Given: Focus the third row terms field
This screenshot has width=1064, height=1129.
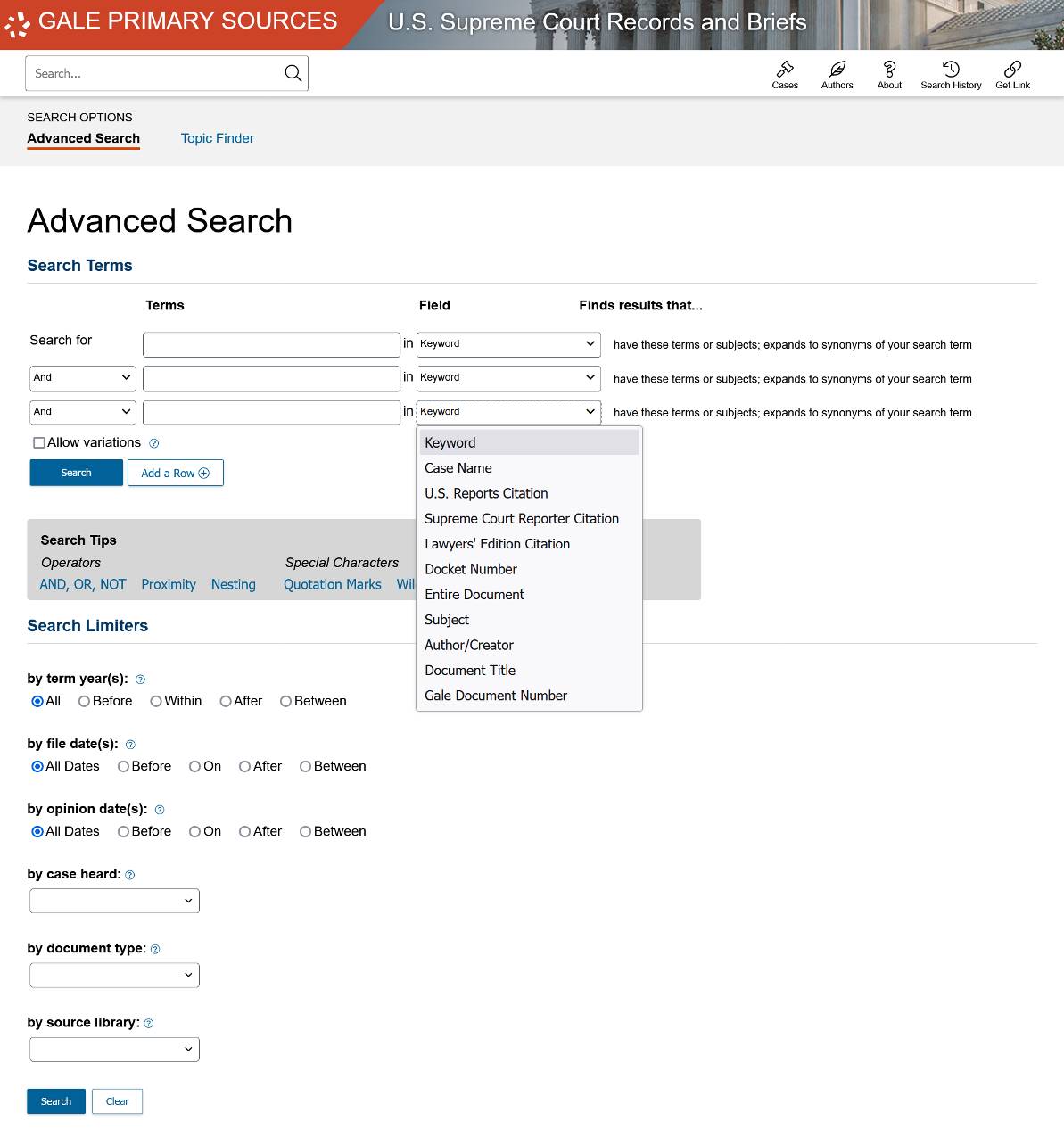Looking at the screenshot, I should [x=271, y=412].
